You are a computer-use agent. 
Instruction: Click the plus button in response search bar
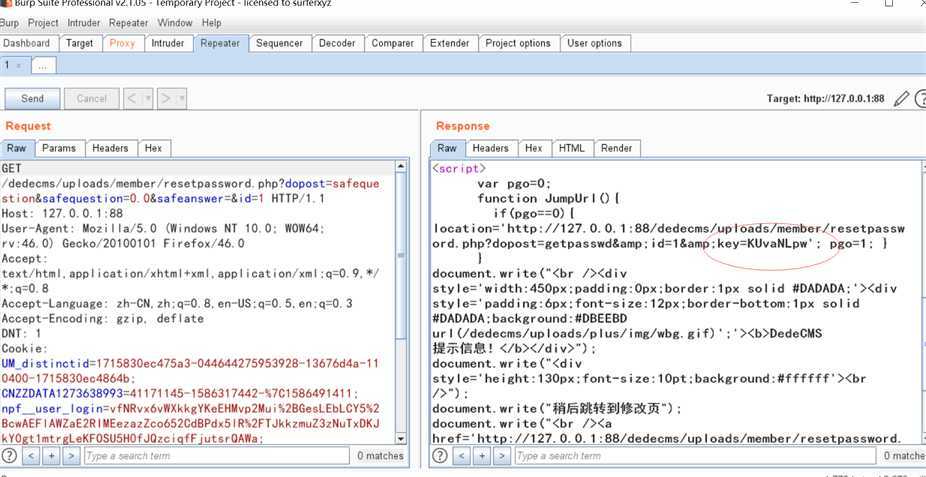[x=482, y=456]
